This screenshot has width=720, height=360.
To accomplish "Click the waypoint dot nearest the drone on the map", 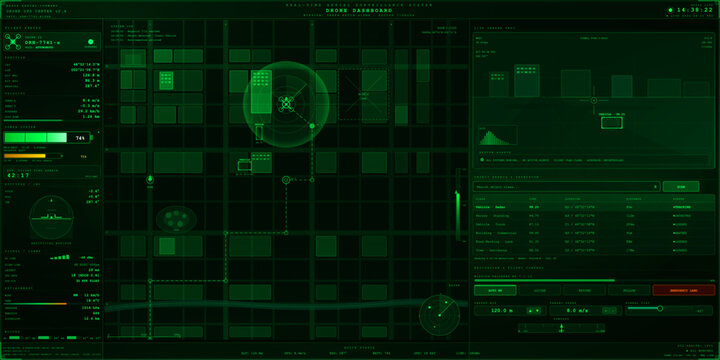I will (312, 126).
